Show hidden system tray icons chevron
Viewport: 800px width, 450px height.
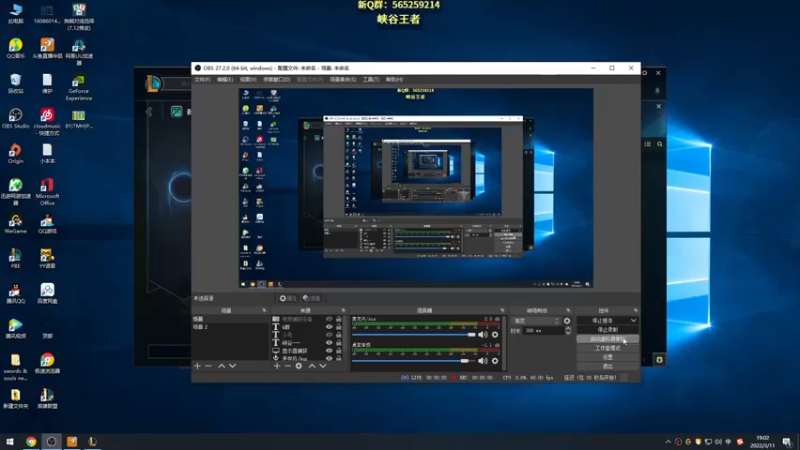668,442
